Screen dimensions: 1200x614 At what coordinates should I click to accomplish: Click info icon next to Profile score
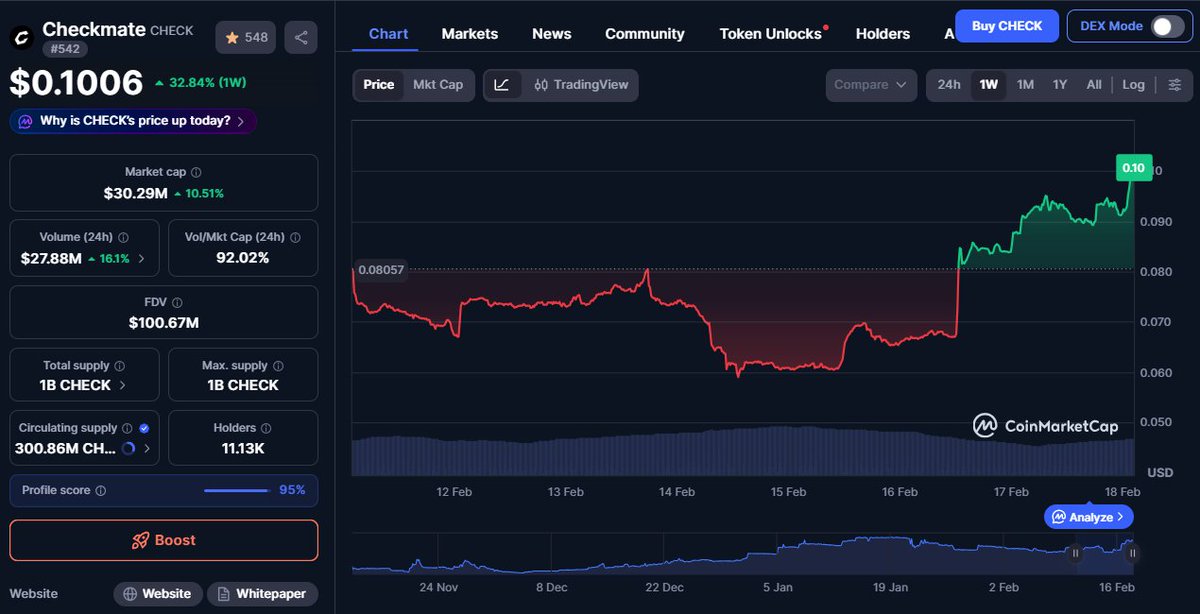100,491
